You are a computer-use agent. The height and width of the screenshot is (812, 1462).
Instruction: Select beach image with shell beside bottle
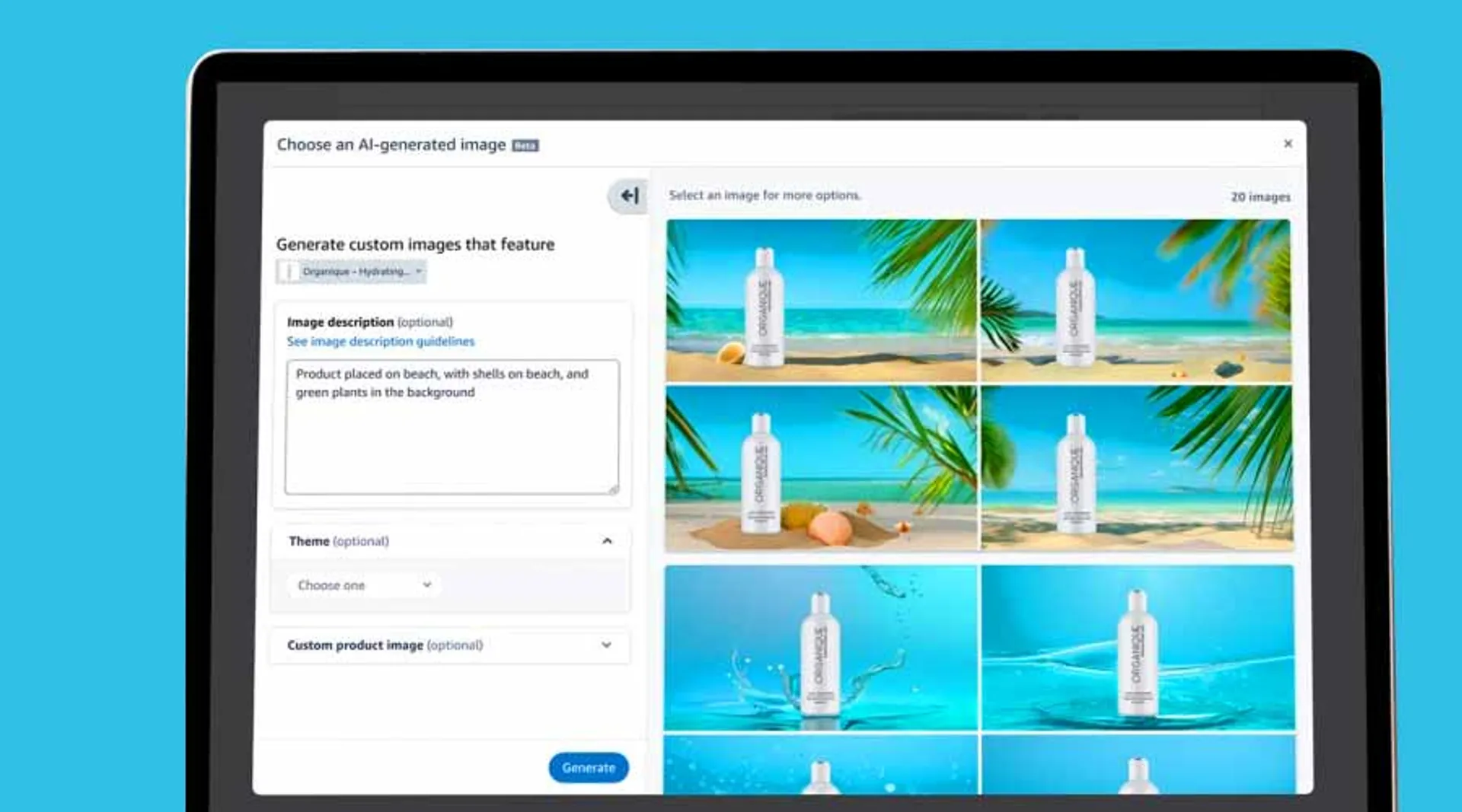(x=821, y=301)
